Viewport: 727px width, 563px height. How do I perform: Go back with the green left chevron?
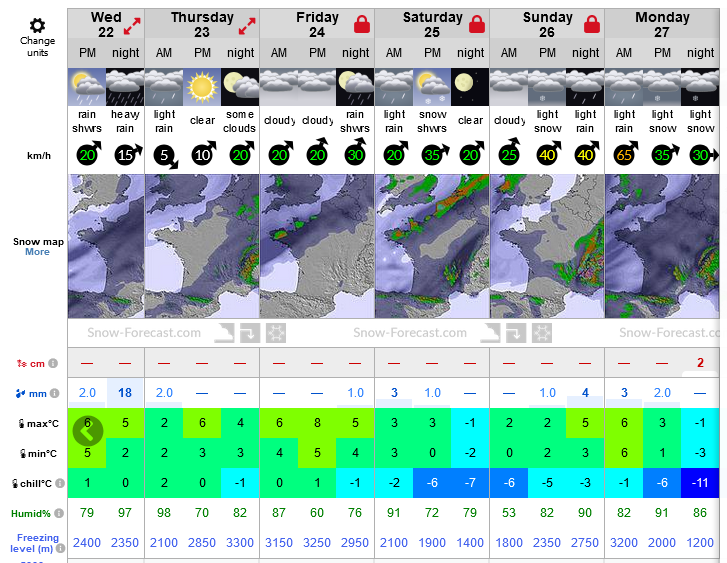pyautogui.click(x=88, y=431)
